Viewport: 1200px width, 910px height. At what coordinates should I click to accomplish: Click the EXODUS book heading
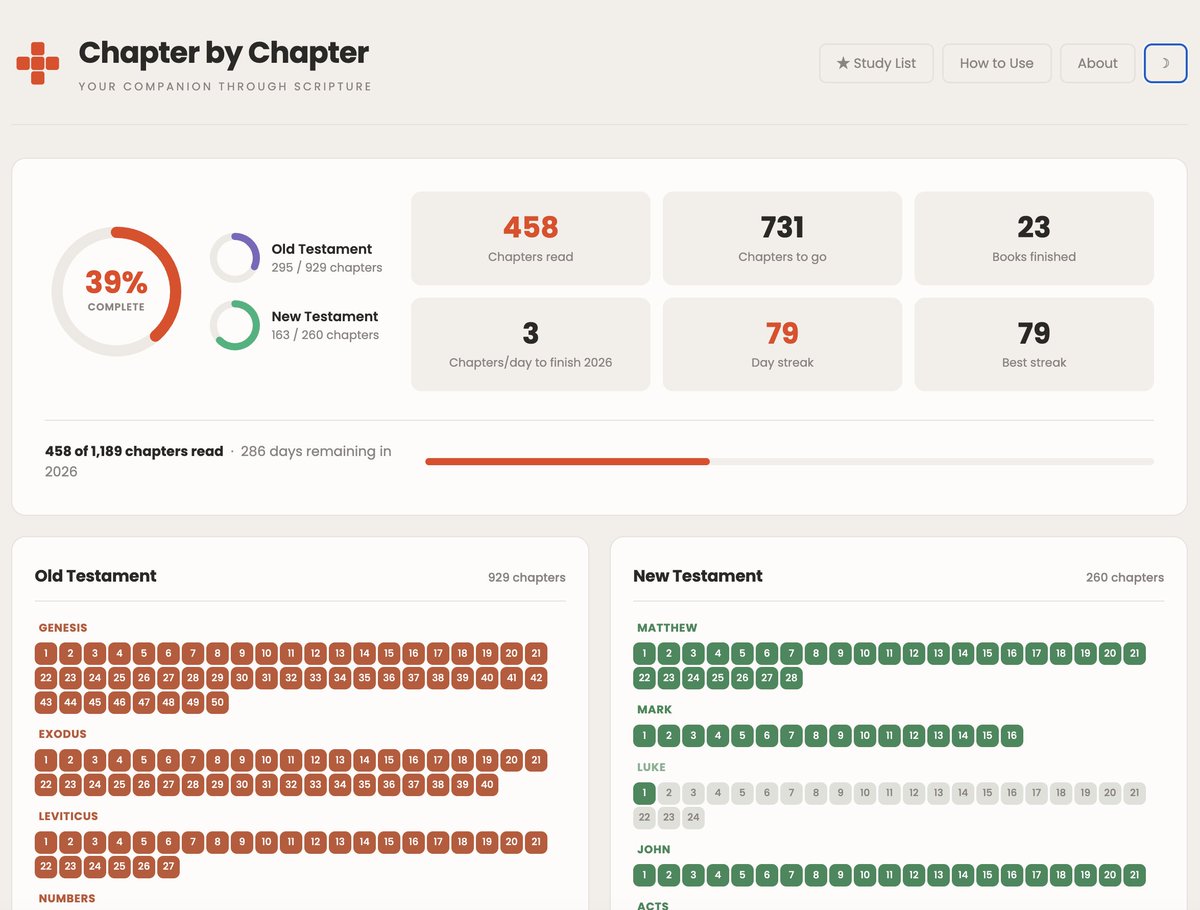tap(63, 734)
